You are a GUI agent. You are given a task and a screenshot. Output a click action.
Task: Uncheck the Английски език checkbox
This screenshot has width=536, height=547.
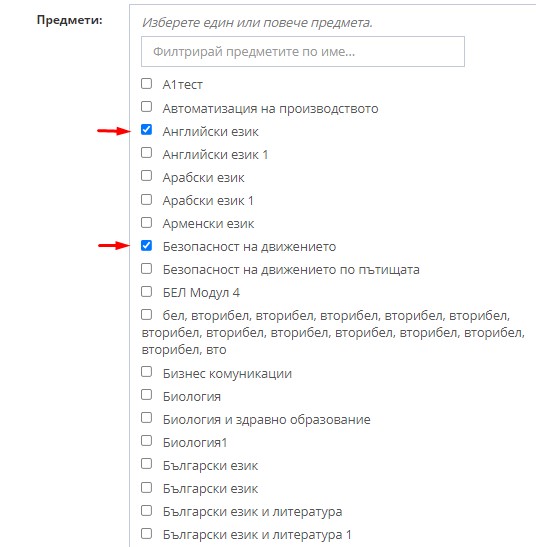pyautogui.click(x=147, y=130)
